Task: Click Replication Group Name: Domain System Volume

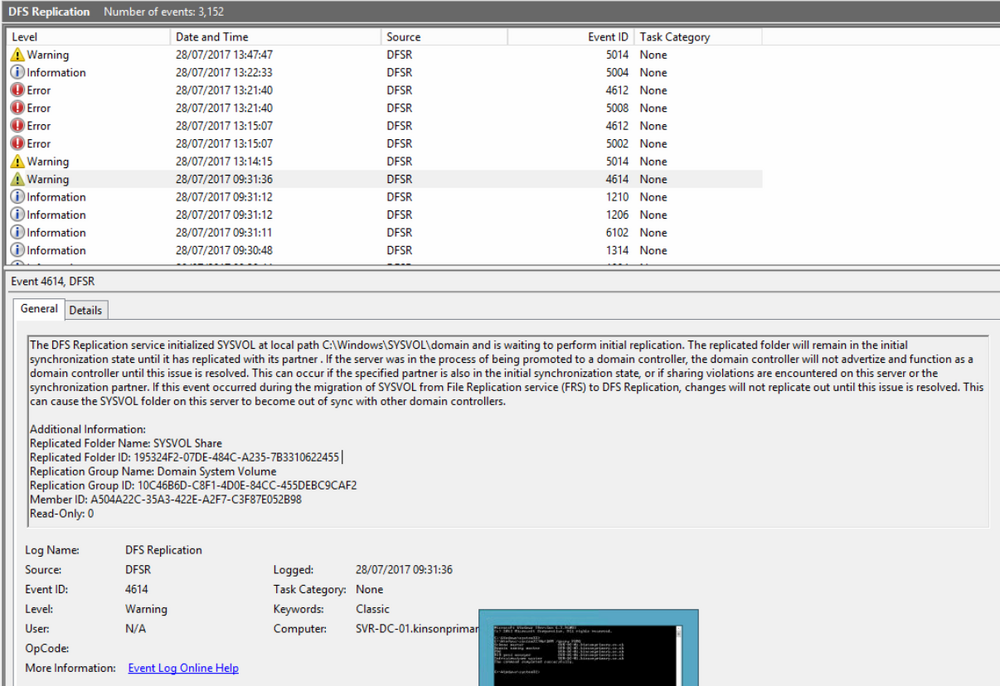Action: click(153, 471)
